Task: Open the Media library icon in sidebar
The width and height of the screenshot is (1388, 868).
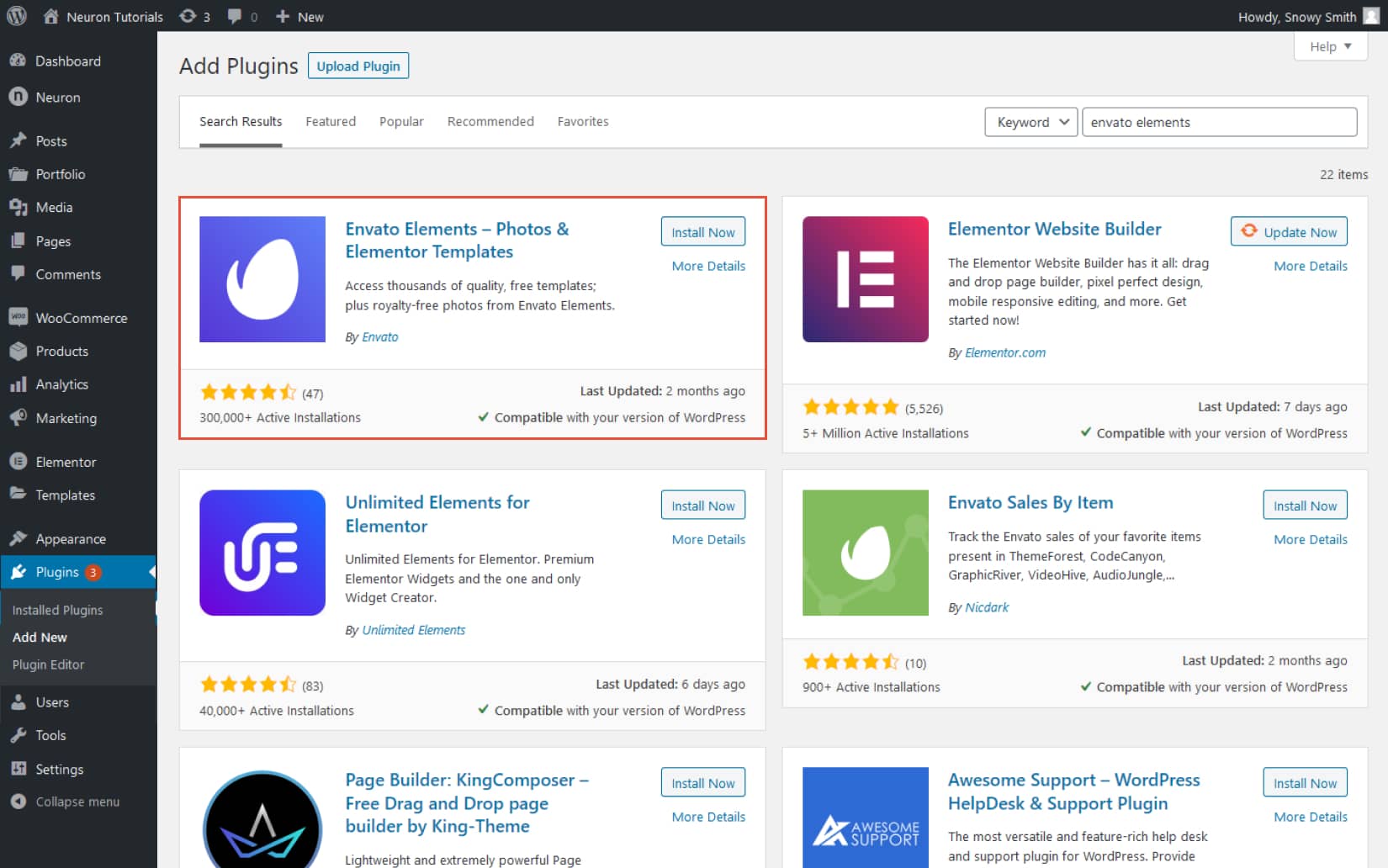Action: [x=19, y=207]
